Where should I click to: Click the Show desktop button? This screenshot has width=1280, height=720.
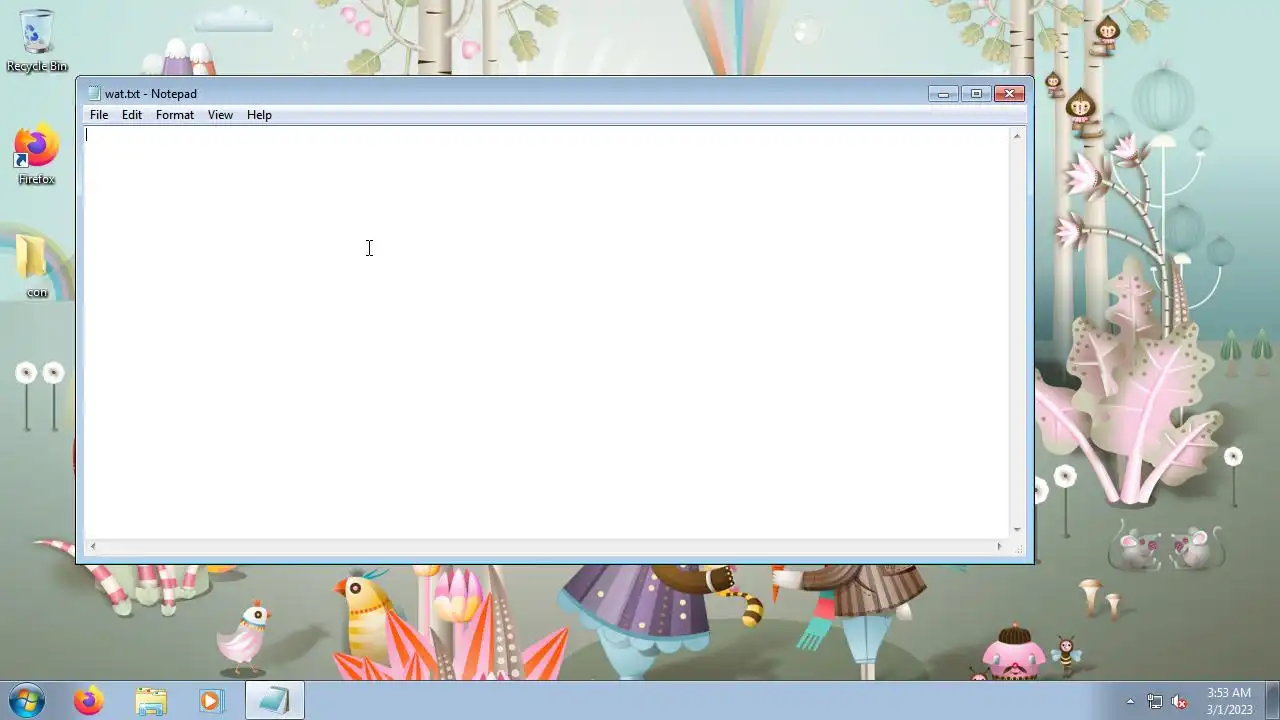coord(1272,701)
